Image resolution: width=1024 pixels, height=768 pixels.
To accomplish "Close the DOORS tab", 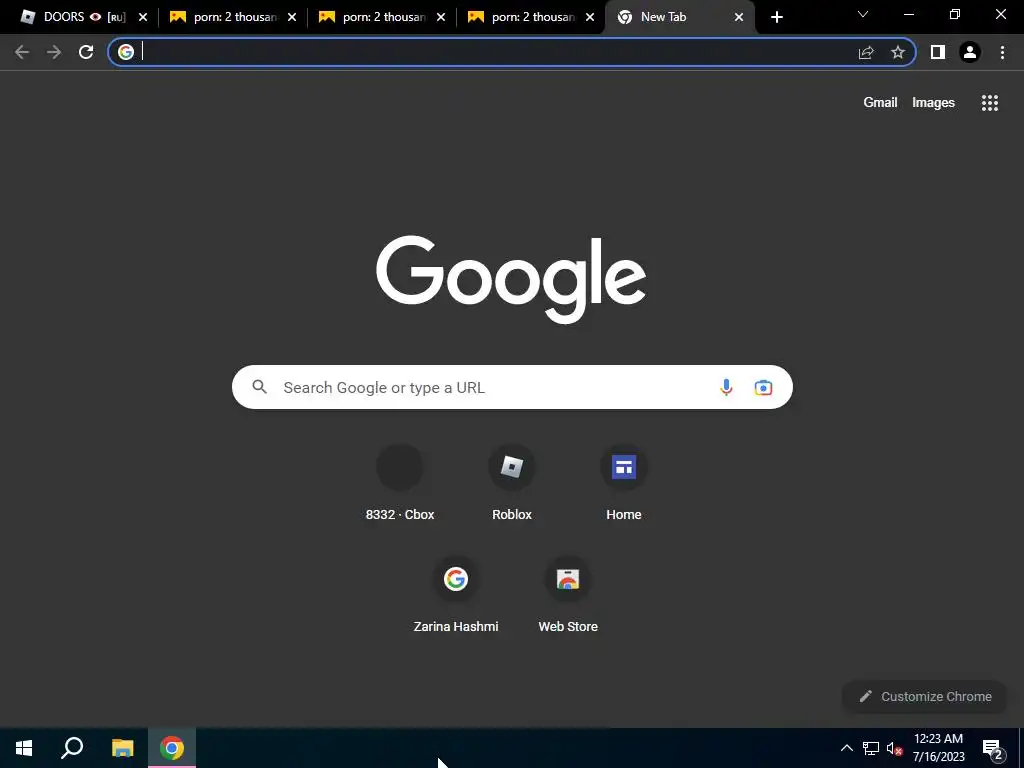I will click(x=143, y=17).
